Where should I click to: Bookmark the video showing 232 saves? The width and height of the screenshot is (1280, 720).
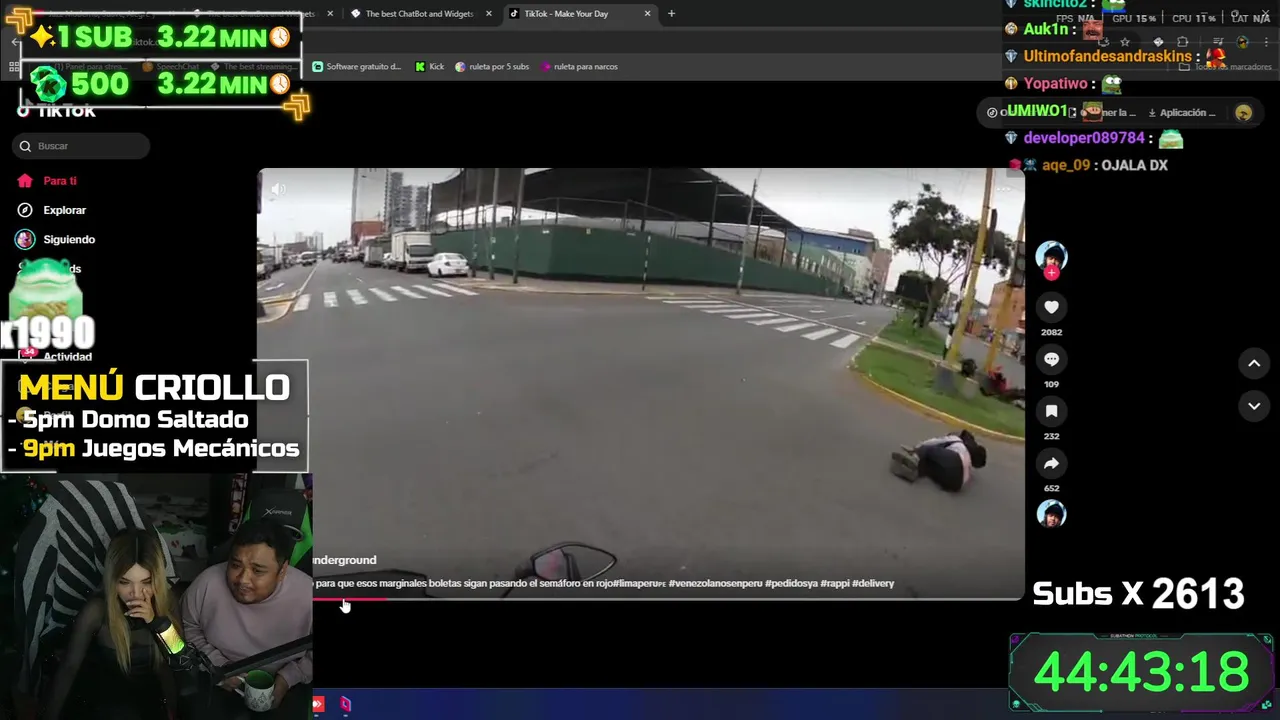click(1051, 411)
